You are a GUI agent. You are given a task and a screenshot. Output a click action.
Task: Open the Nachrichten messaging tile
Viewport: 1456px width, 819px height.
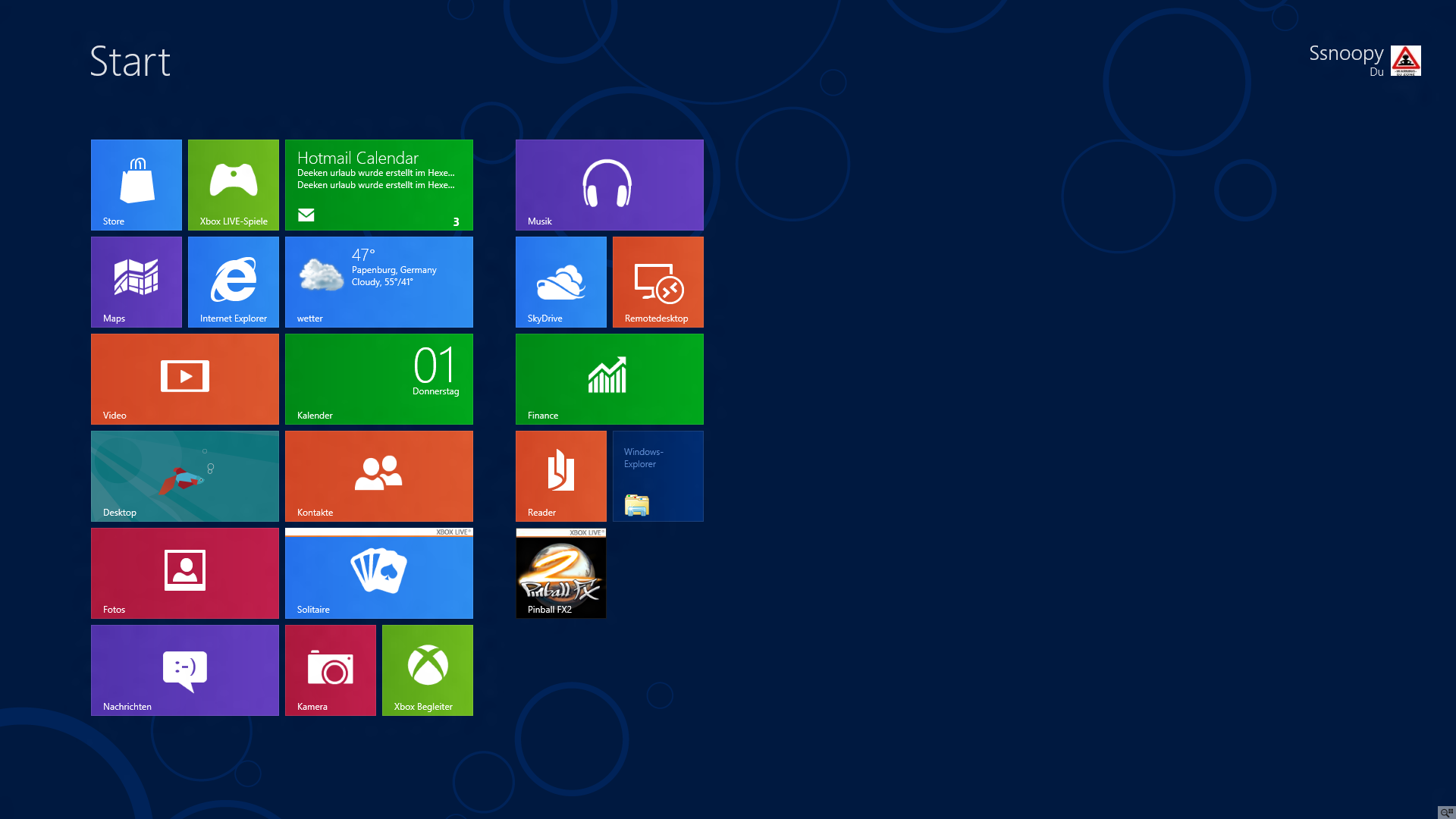(185, 670)
